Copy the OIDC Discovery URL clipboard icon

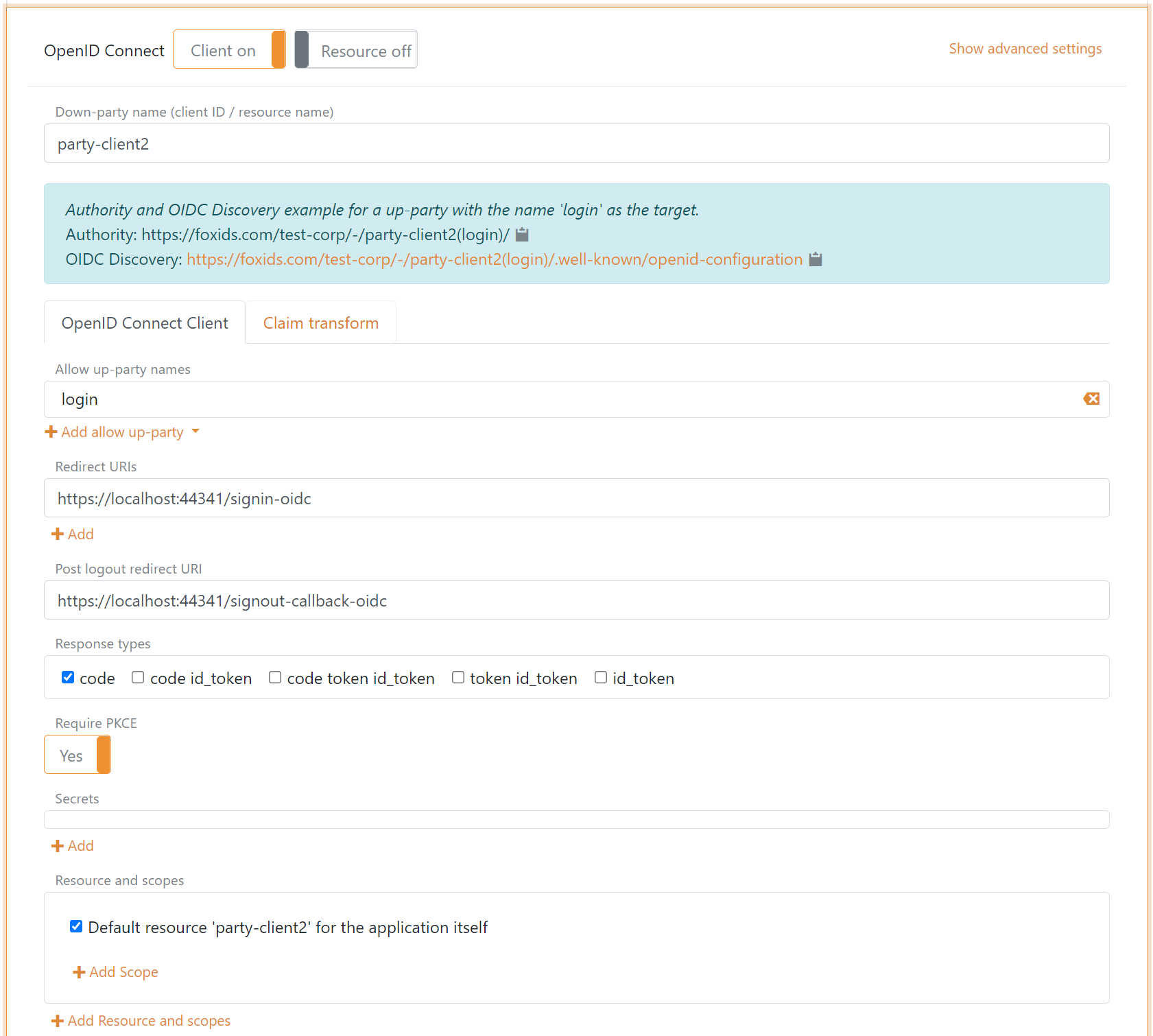pos(815,260)
